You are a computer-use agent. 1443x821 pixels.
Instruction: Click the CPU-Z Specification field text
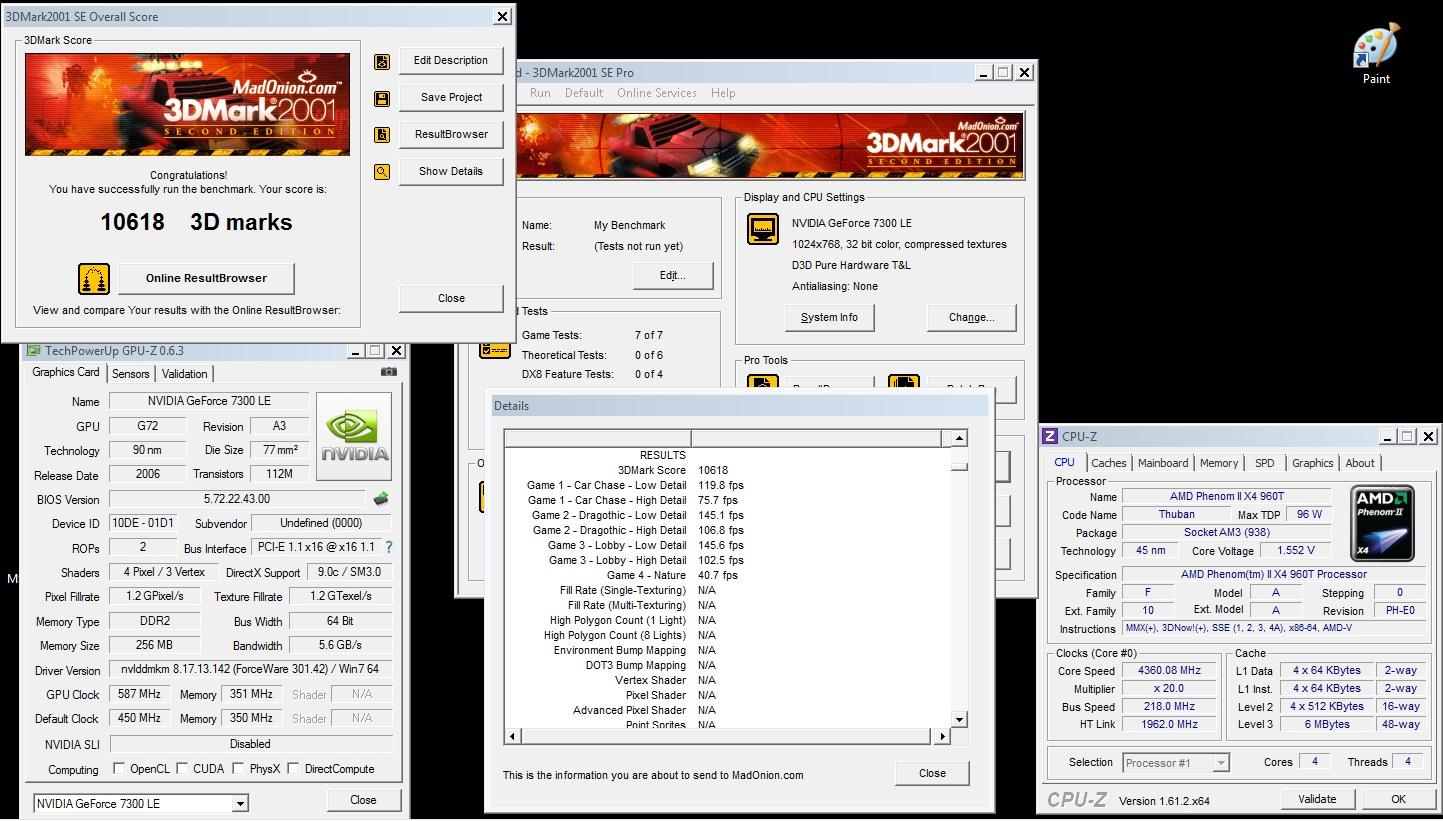1273,574
